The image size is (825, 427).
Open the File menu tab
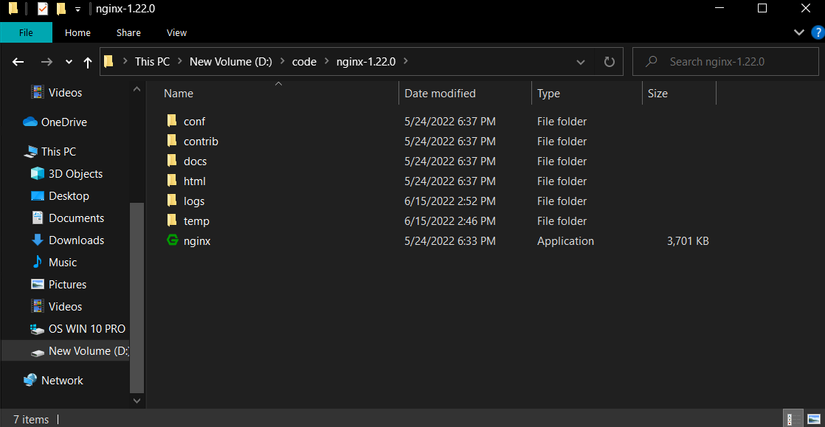[26, 33]
